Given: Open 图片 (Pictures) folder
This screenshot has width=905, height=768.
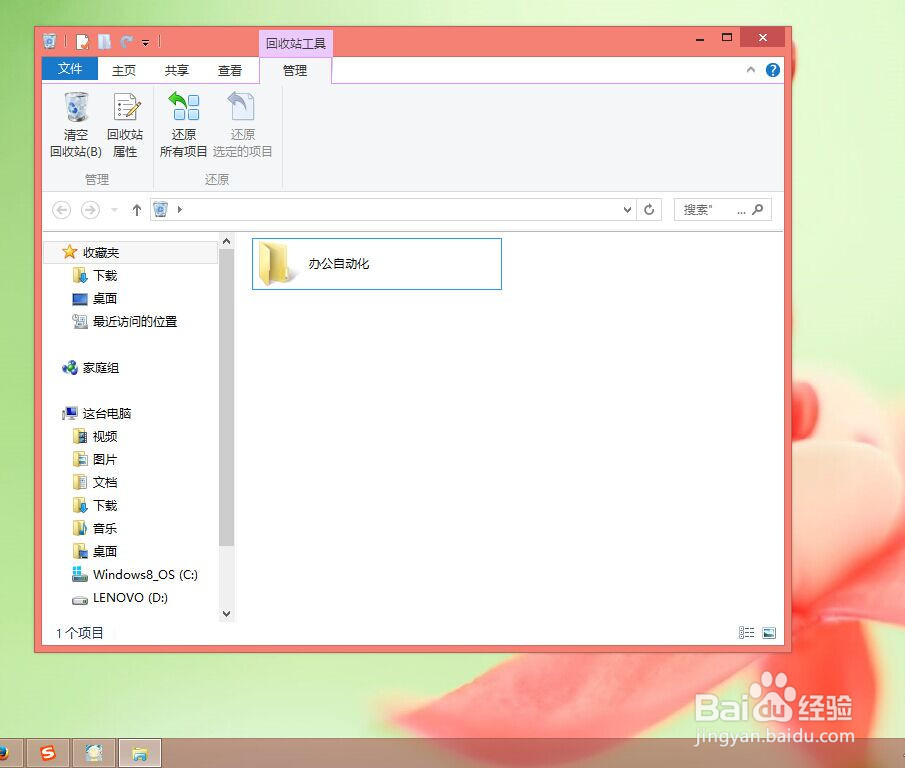Looking at the screenshot, I should pyautogui.click(x=105, y=459).
